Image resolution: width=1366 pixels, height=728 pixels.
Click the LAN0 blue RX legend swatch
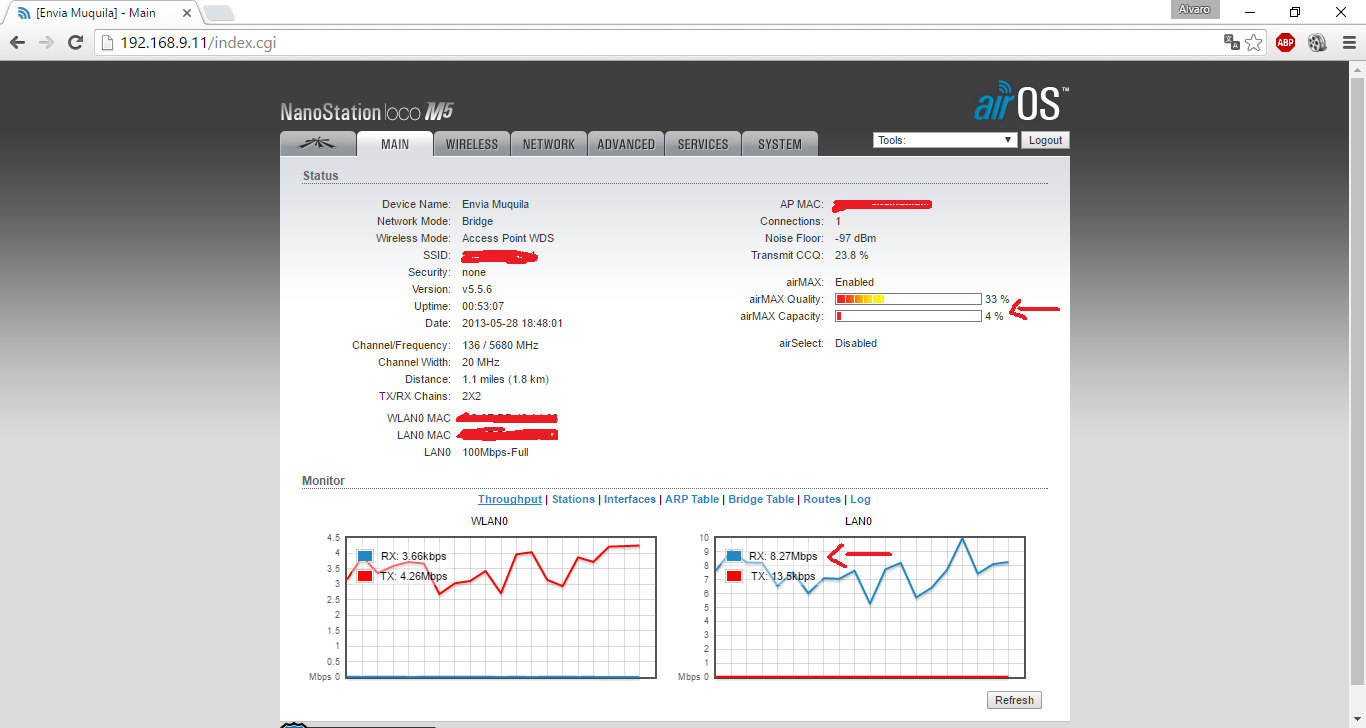tap(735, 556)
